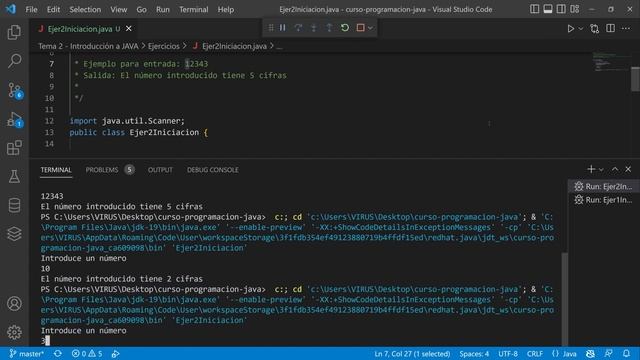Open the run options dropdown arrow
Screen dimensions: 640x360
581,29
